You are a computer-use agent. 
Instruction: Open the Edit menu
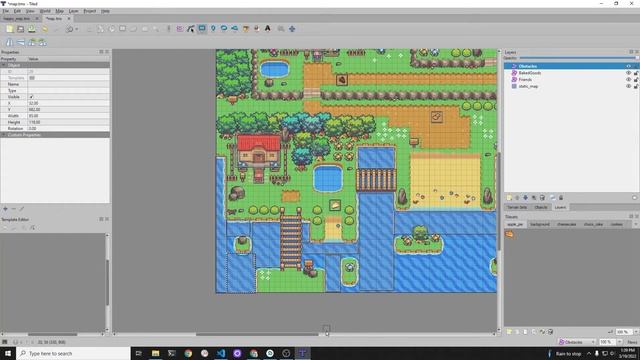(x=17, y=11)
